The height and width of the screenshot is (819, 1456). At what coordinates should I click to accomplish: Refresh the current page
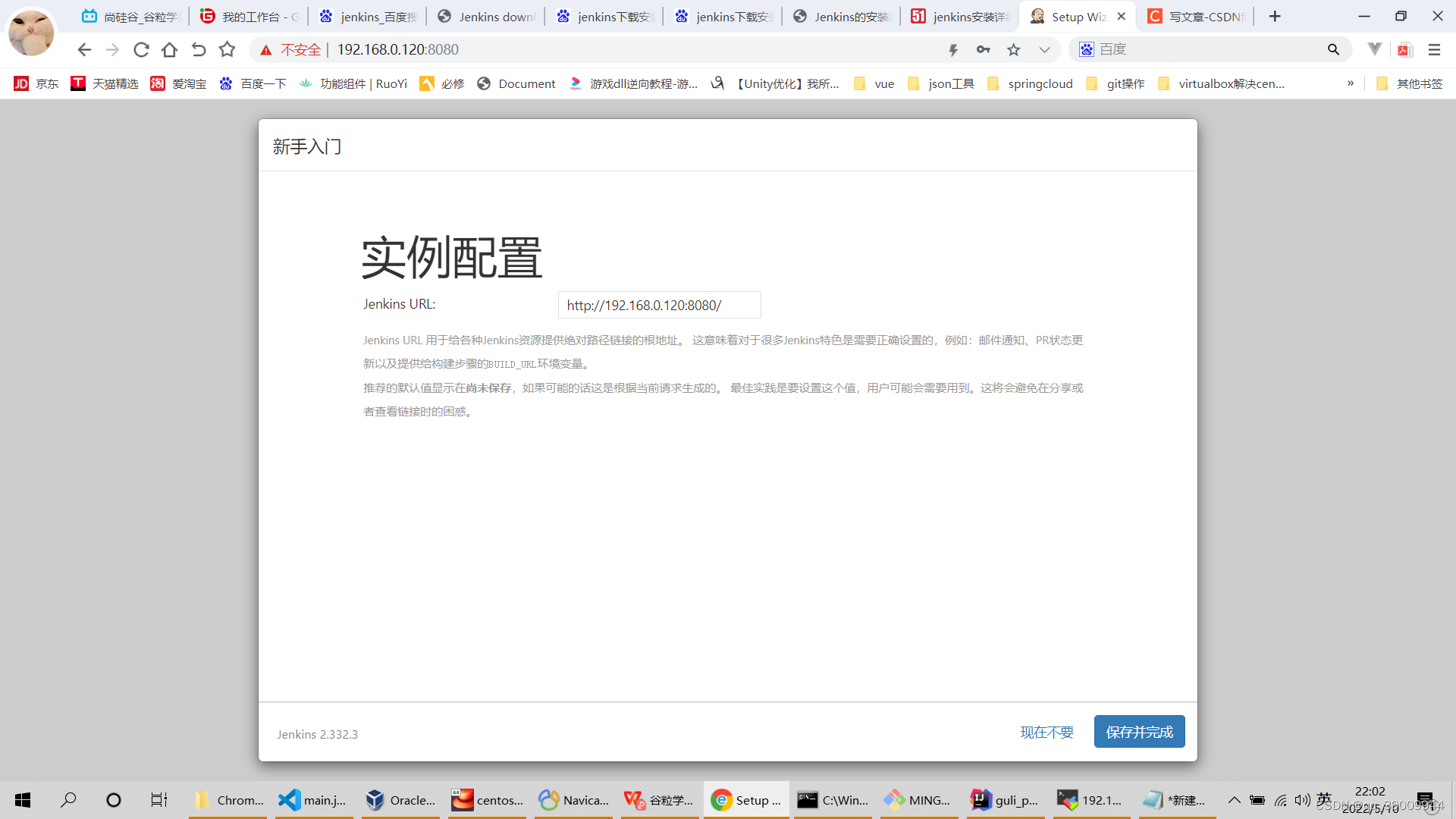tap(141, 49)
